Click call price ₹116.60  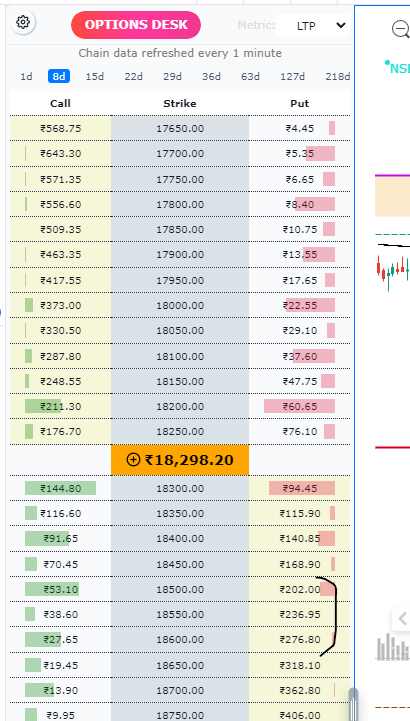61,513
